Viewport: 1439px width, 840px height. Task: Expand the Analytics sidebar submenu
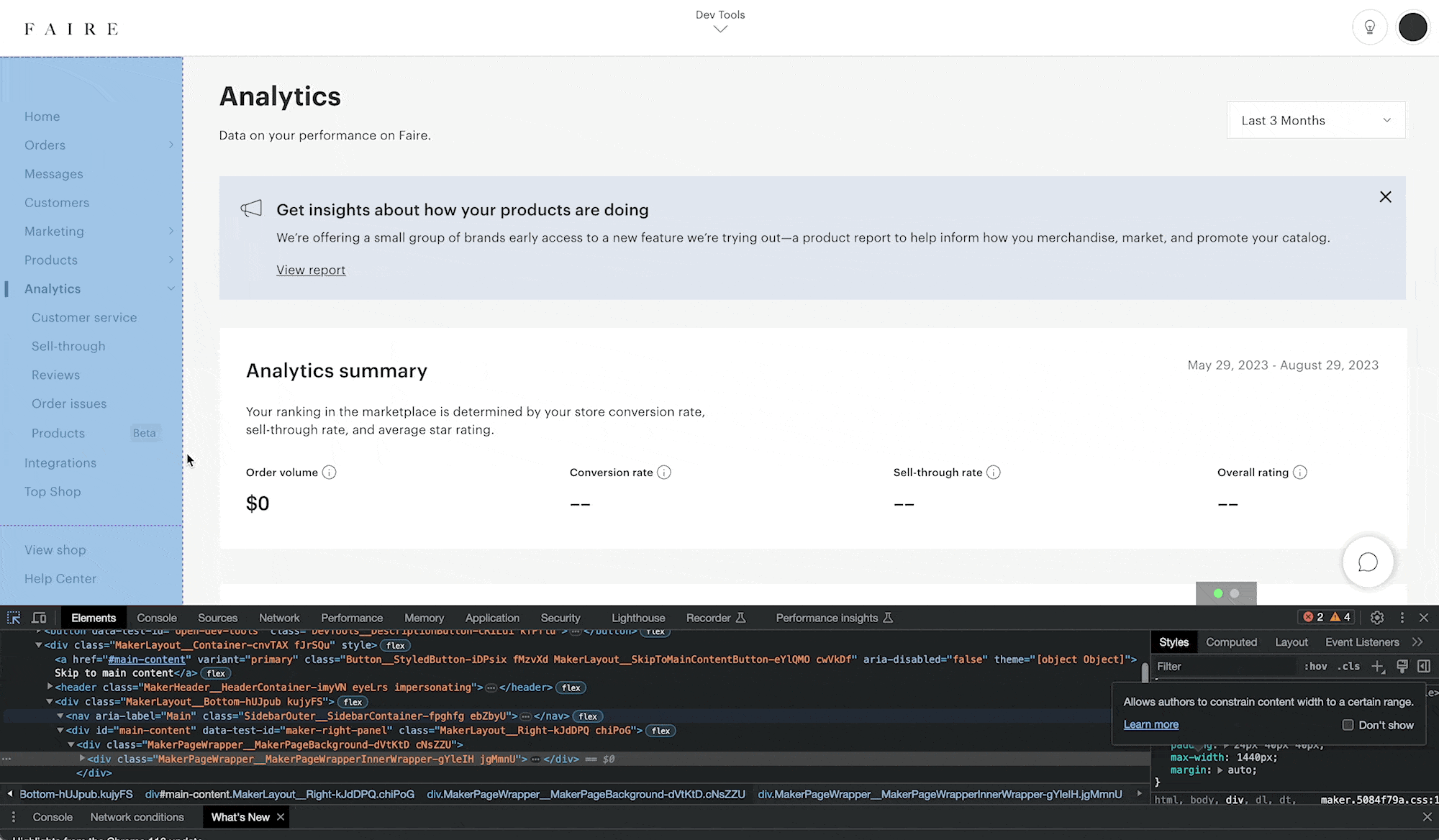pos(171,289)
